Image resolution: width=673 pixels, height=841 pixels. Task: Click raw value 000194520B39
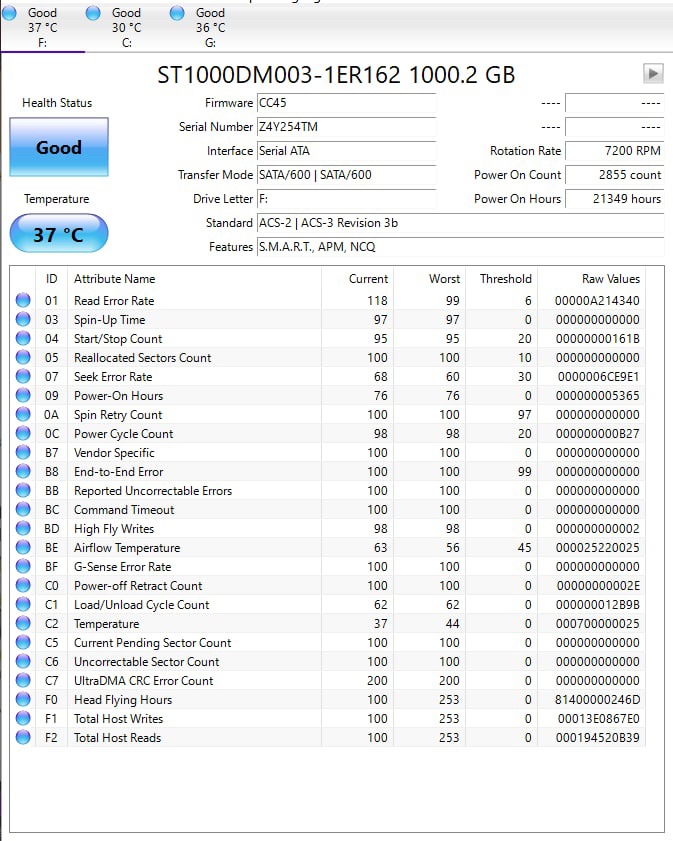tap(597, 737)
